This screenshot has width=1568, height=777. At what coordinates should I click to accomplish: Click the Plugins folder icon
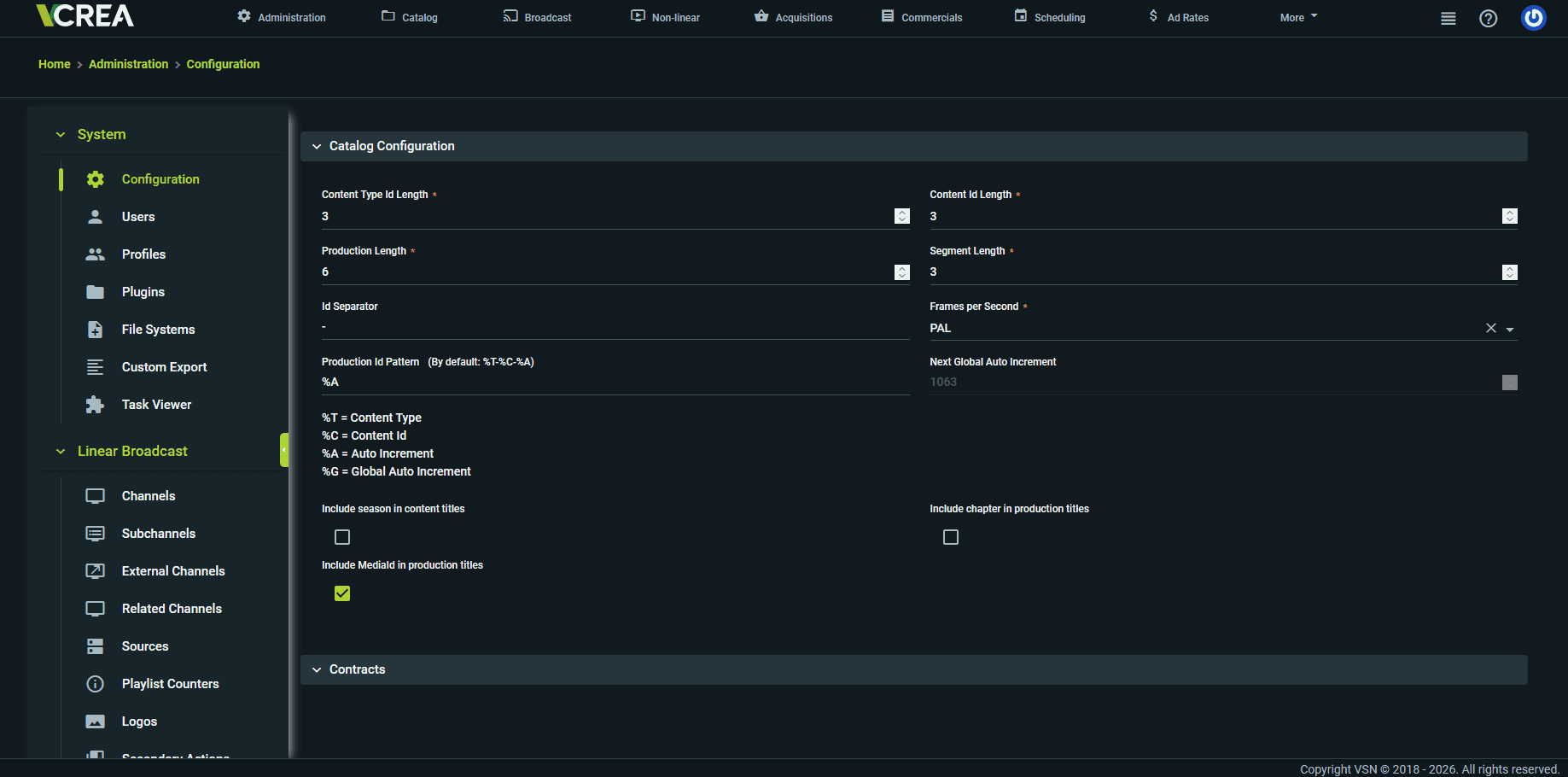coord(96,292)
